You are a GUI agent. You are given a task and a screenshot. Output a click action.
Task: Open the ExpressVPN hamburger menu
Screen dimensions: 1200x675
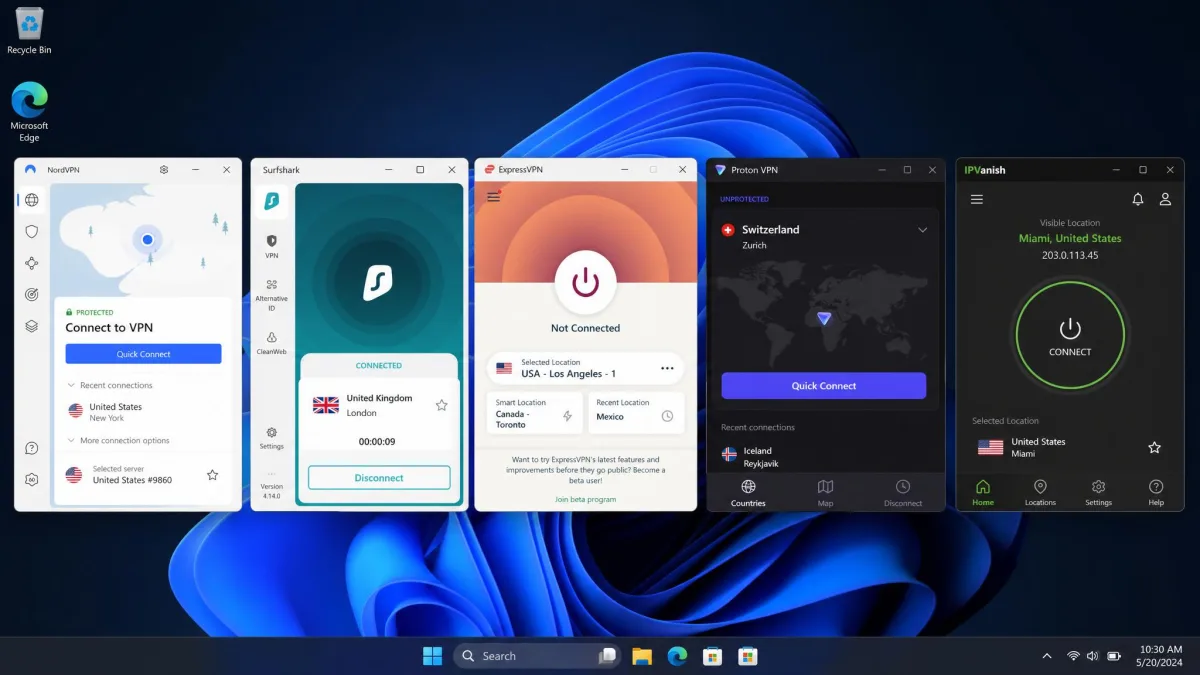(493, 196)
